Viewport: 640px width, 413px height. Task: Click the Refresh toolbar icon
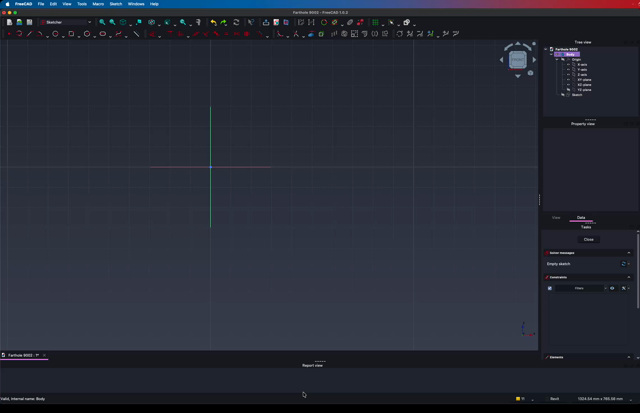[x=236, y=22]
